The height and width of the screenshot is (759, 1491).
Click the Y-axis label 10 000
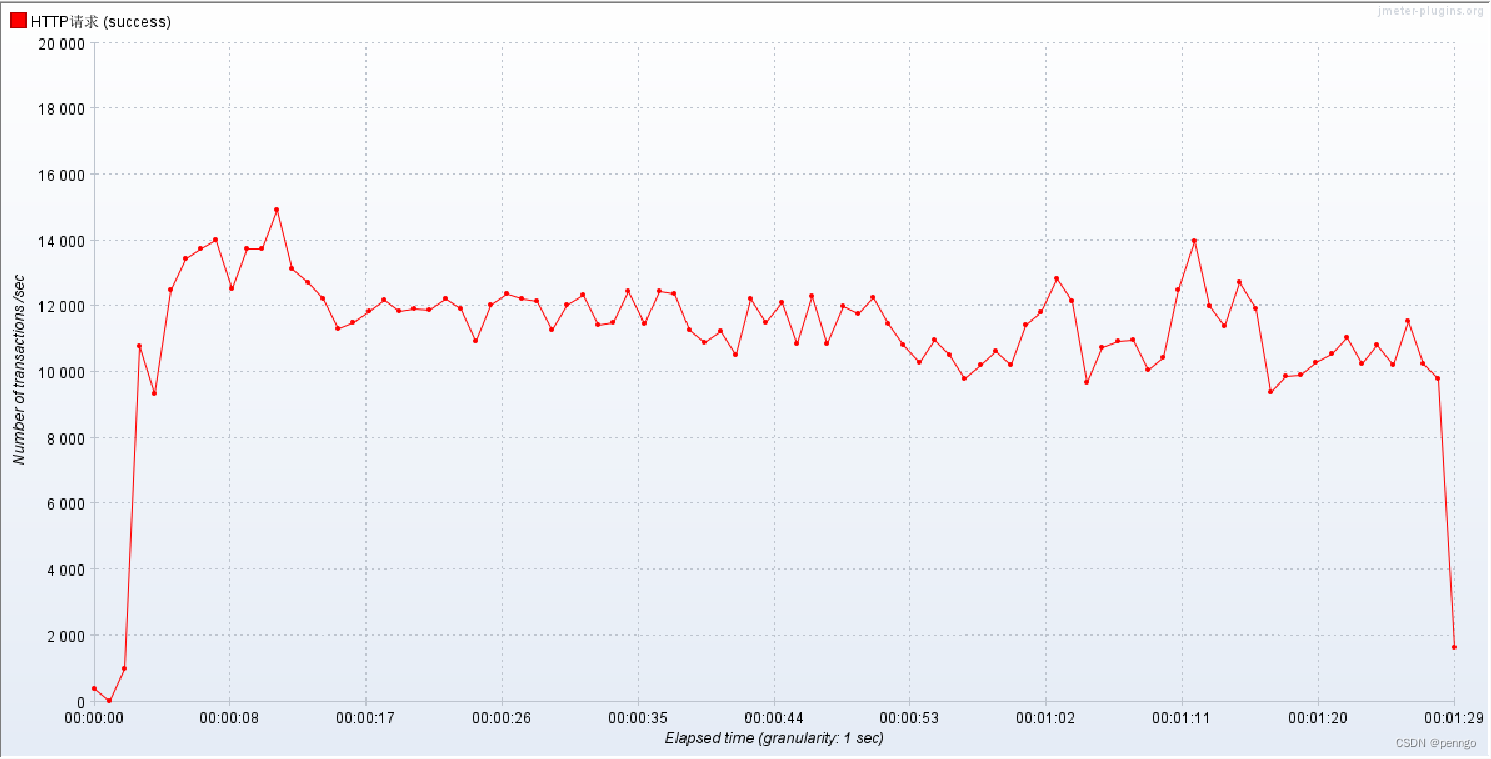(64, 372)
